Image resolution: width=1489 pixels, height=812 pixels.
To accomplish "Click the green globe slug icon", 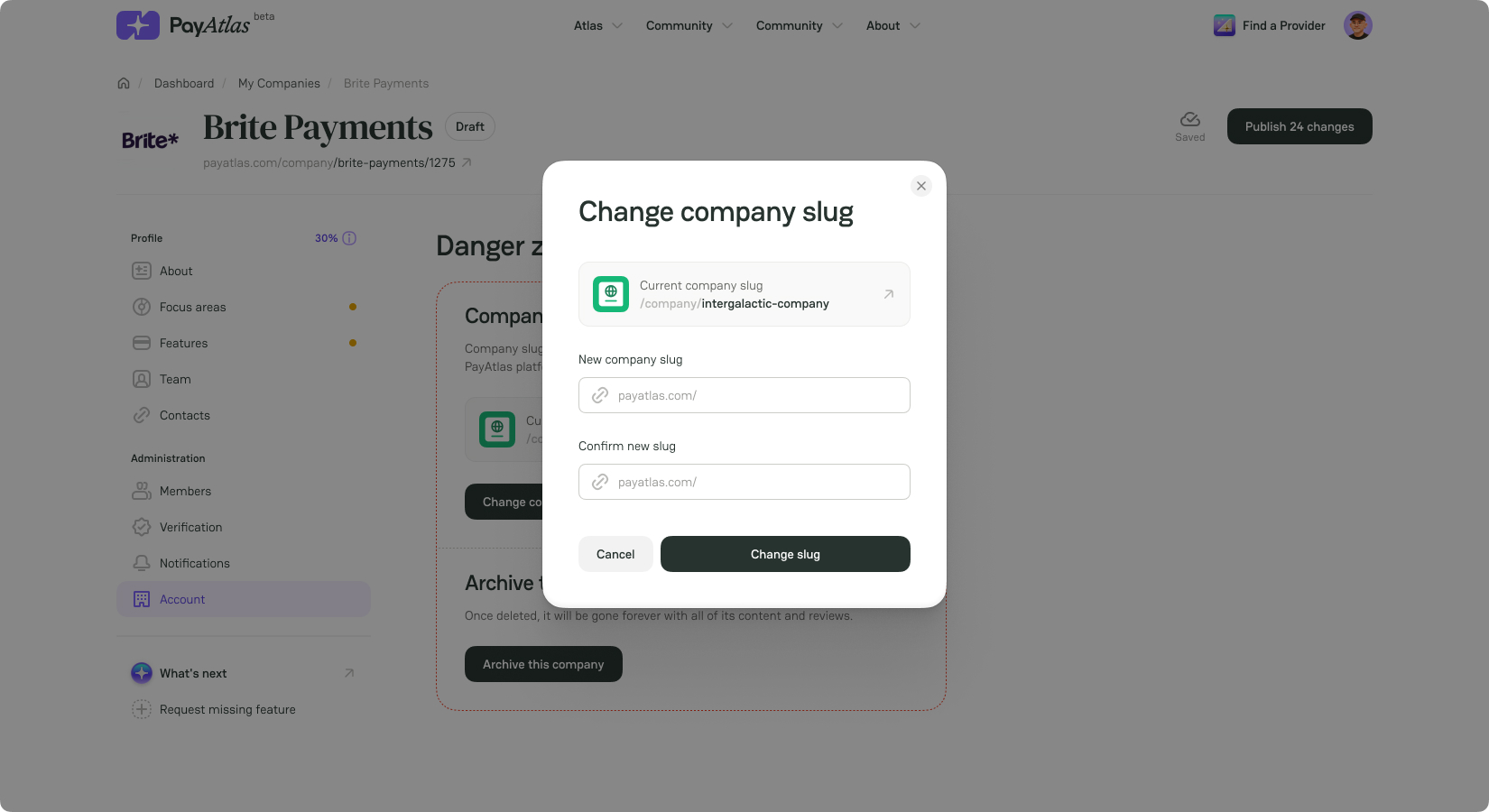I will point(611,294).
